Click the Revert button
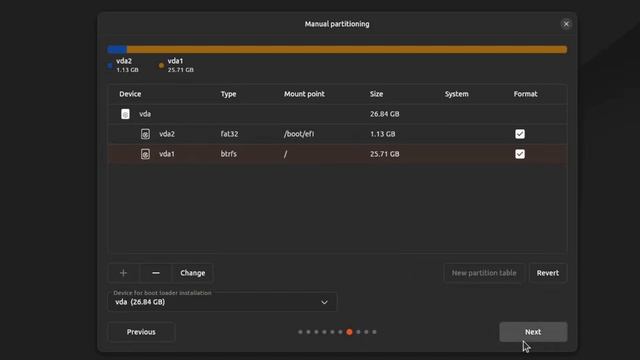 548,273
